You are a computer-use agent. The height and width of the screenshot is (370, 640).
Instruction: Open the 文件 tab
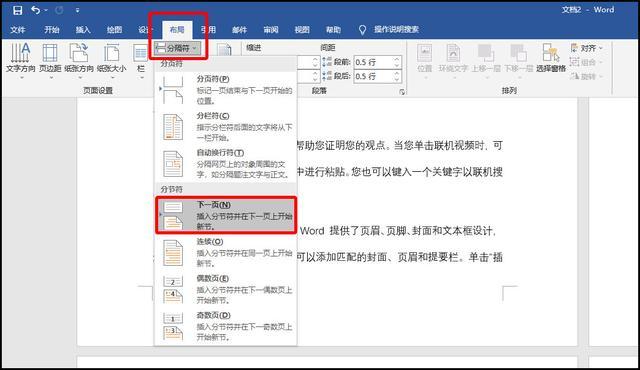pos(18,29)
